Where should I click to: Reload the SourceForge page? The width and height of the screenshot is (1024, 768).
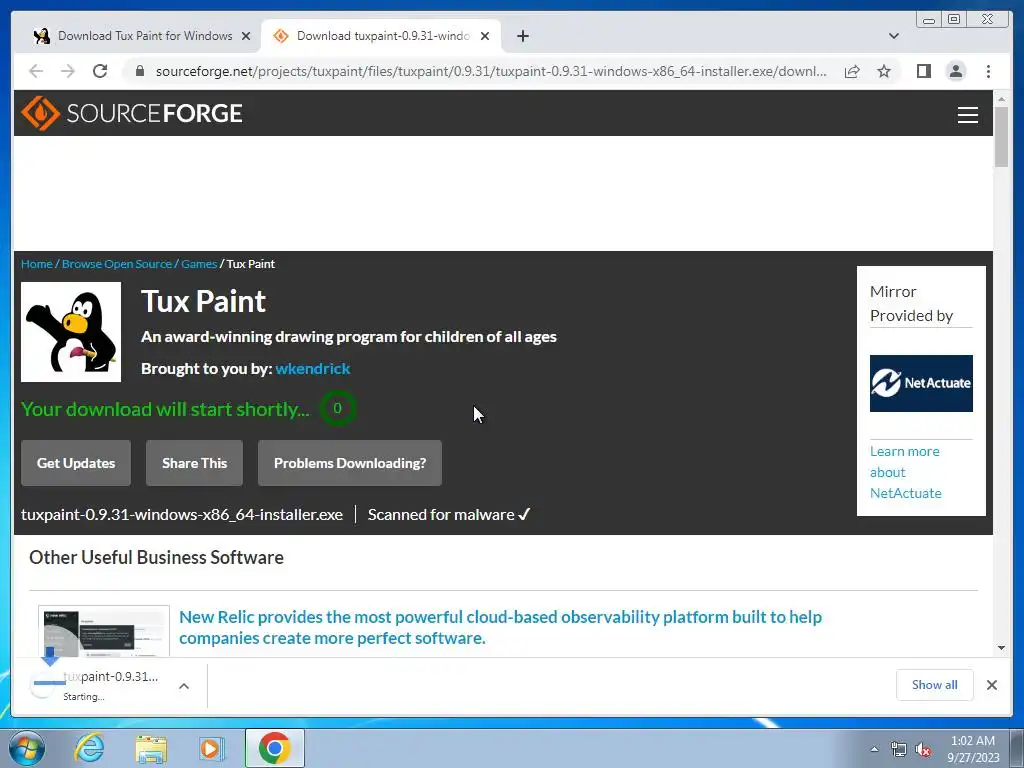(100, 71)
